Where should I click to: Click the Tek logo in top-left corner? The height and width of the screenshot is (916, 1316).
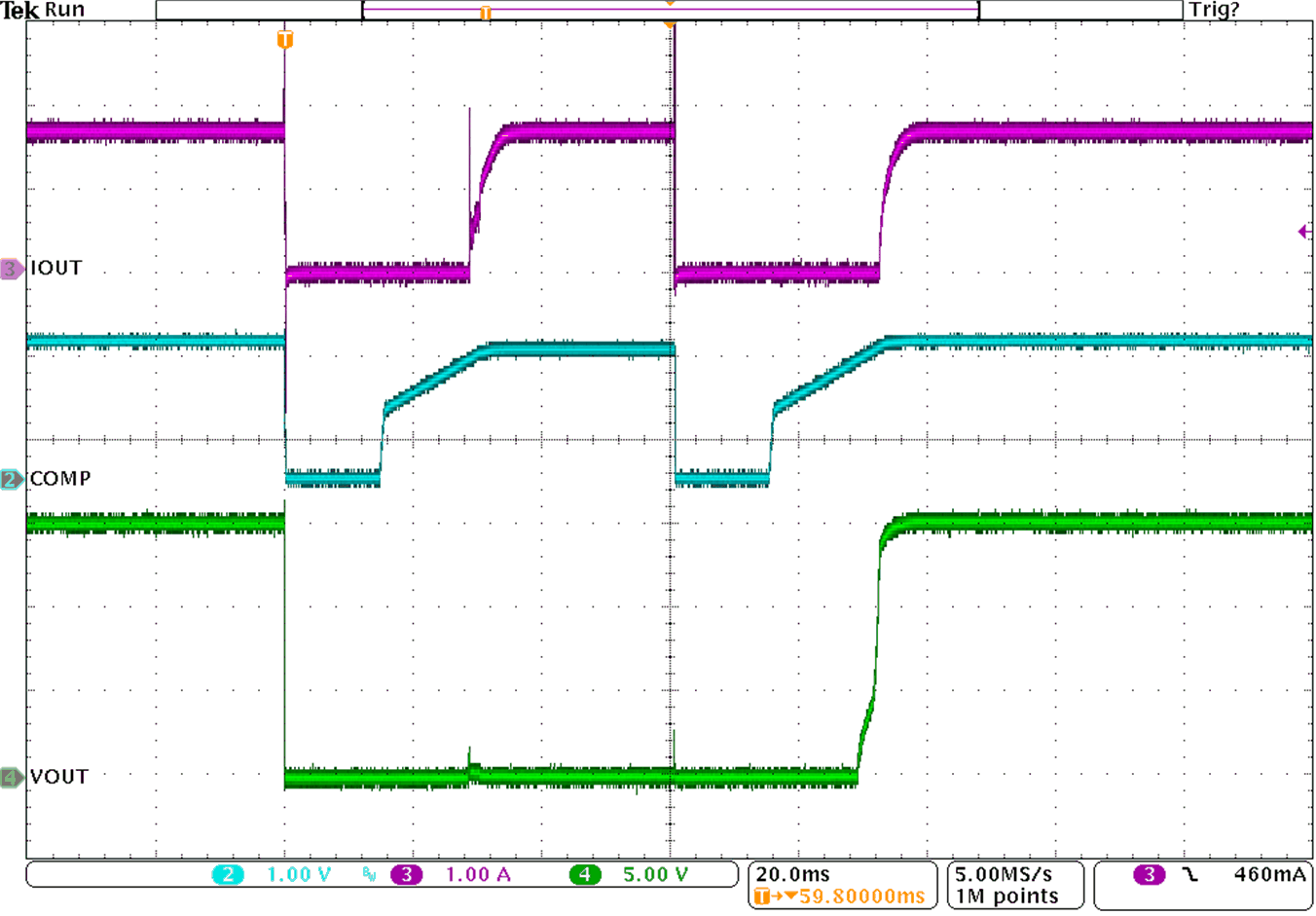click(x=21, y=10)
